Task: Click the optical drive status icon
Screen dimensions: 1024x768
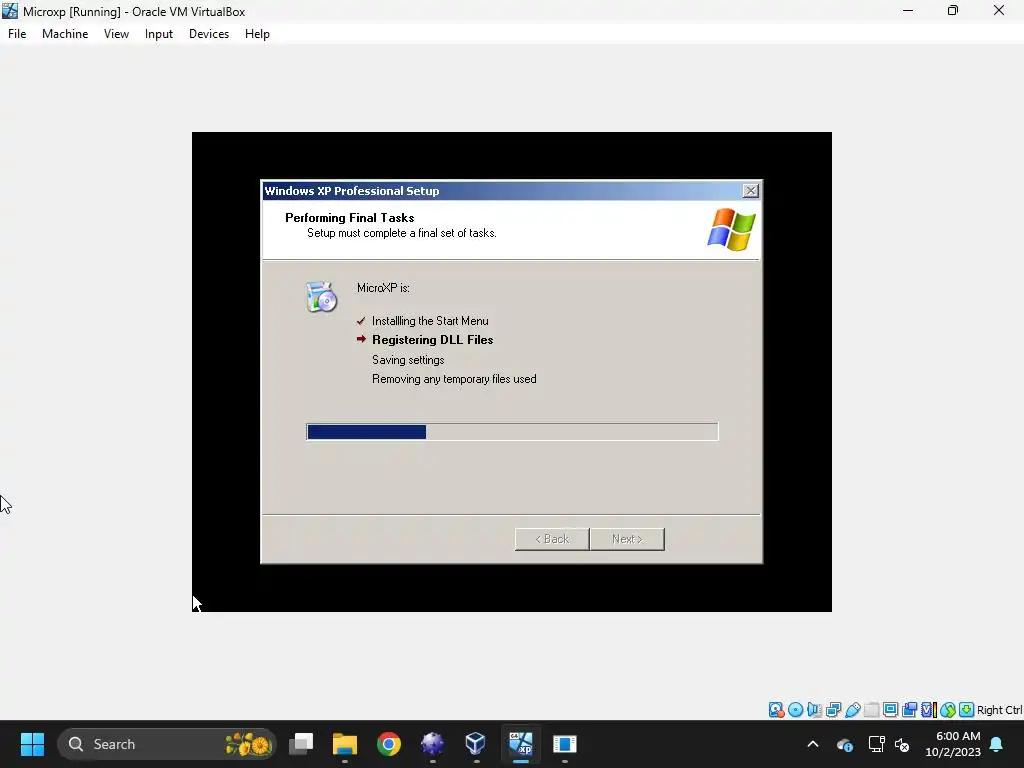Action: coord(795,710)
